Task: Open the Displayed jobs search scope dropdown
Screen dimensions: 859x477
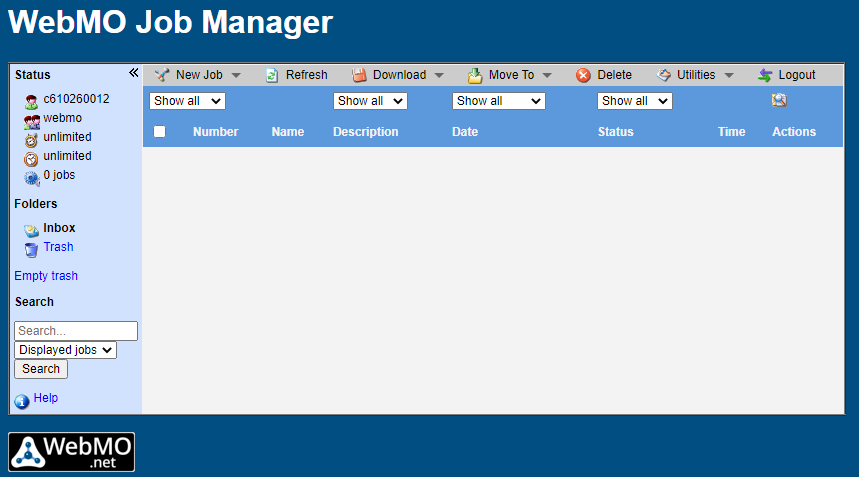Action: (x=65, y=350)
